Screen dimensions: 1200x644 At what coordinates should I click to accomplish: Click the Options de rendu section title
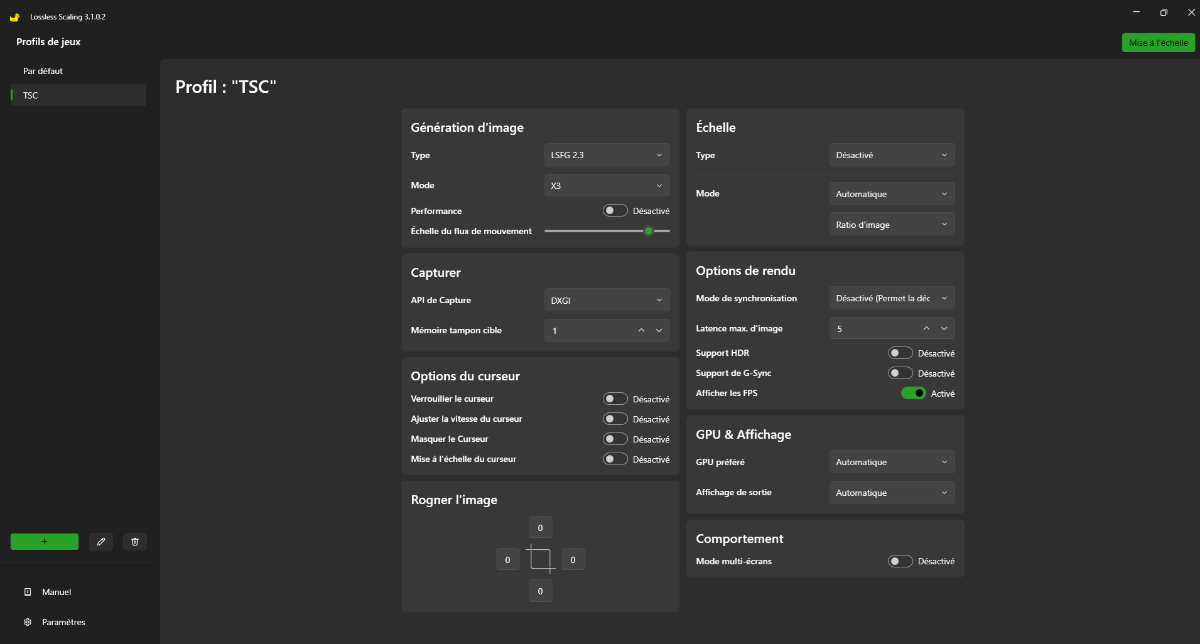click(x=745, y=271)
